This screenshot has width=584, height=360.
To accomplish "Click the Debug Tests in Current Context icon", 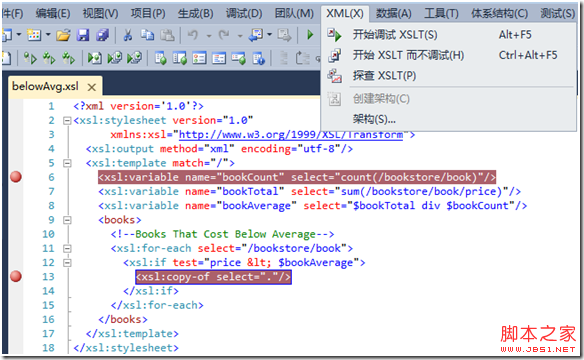I will [95, 58].
